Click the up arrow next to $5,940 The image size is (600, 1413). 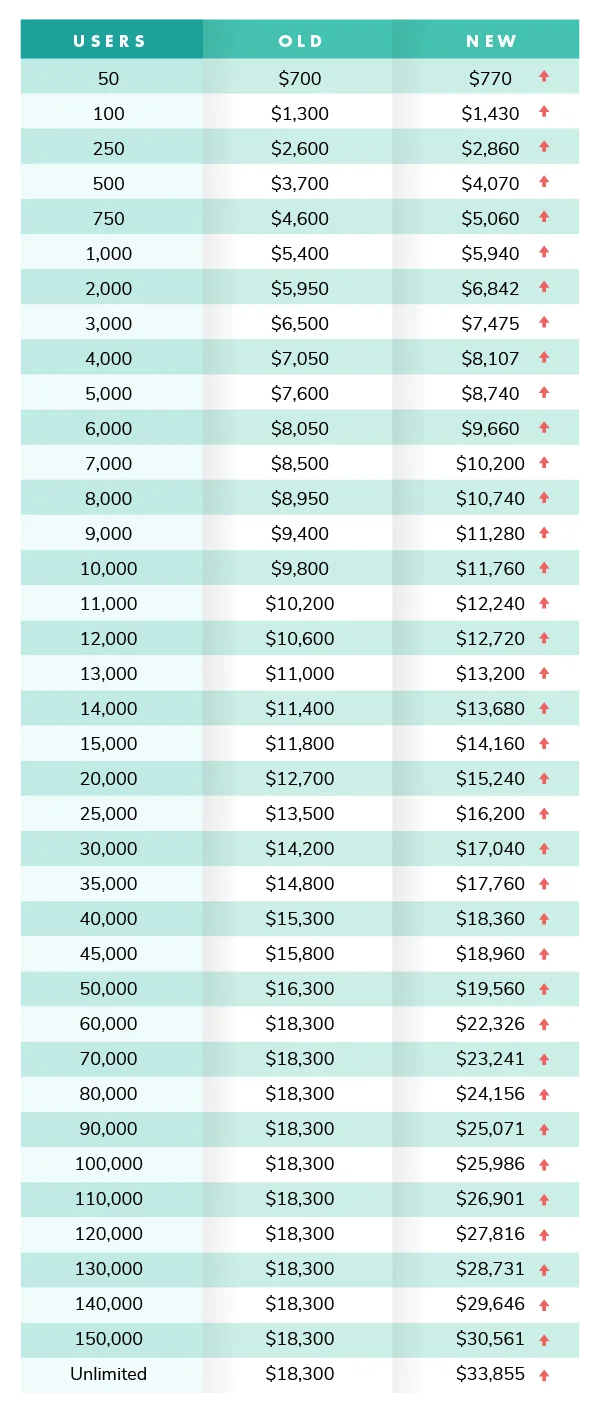(544, 252)
